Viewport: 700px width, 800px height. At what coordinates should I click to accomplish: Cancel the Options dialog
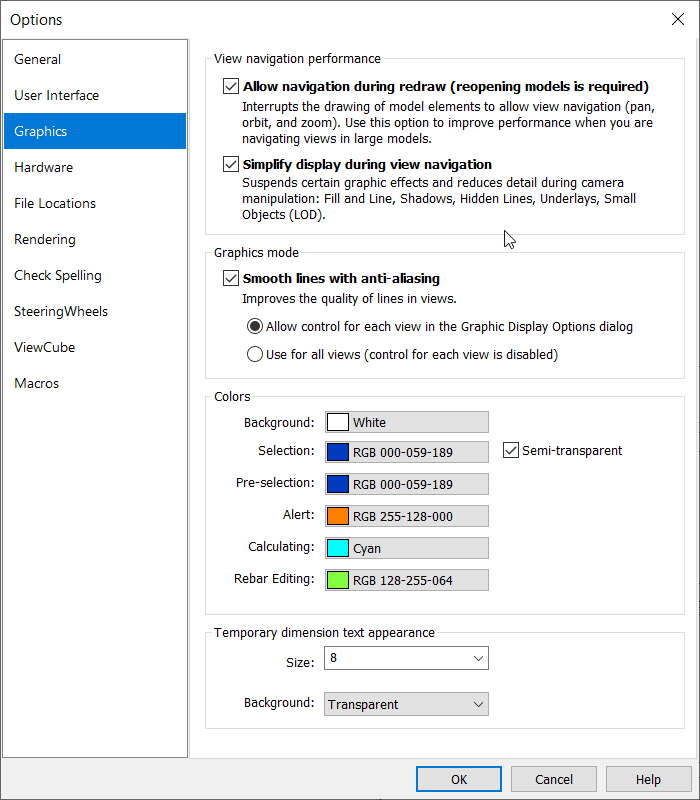click(x=554, y=779)
